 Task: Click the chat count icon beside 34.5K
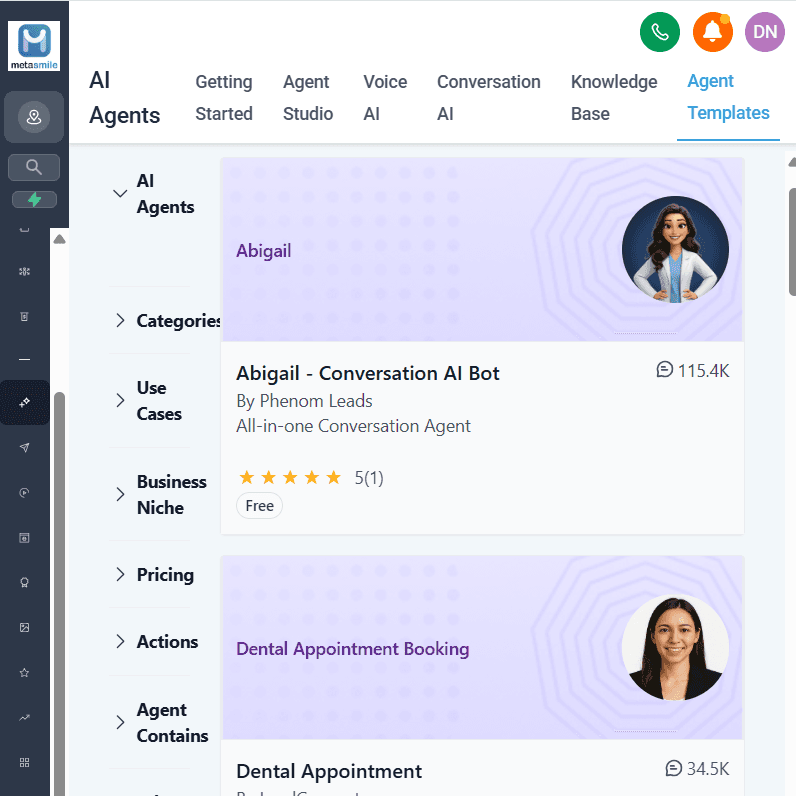[x=674, y=768]
